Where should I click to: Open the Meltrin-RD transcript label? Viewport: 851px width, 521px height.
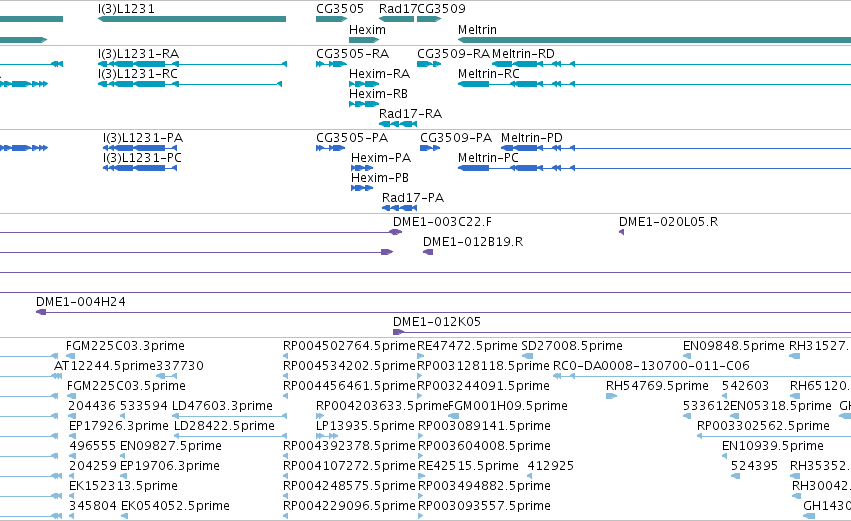click(x=523, y=54)
